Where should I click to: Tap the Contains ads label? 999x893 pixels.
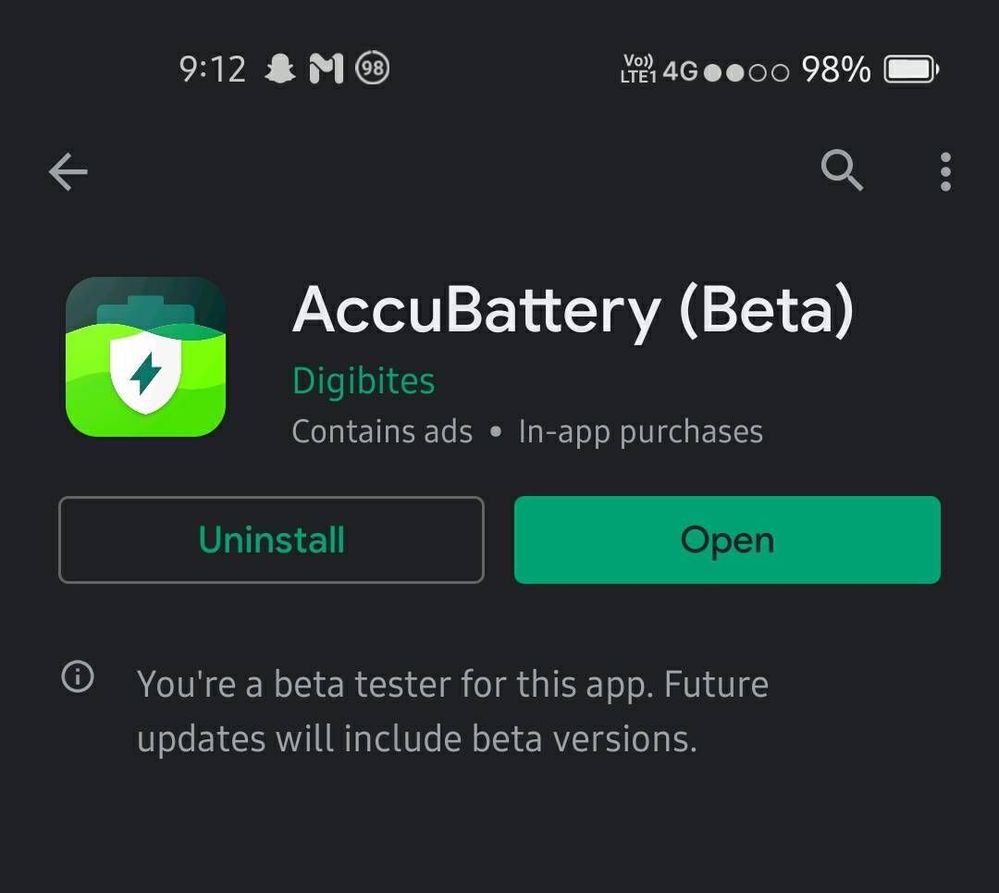click(382, 431)
